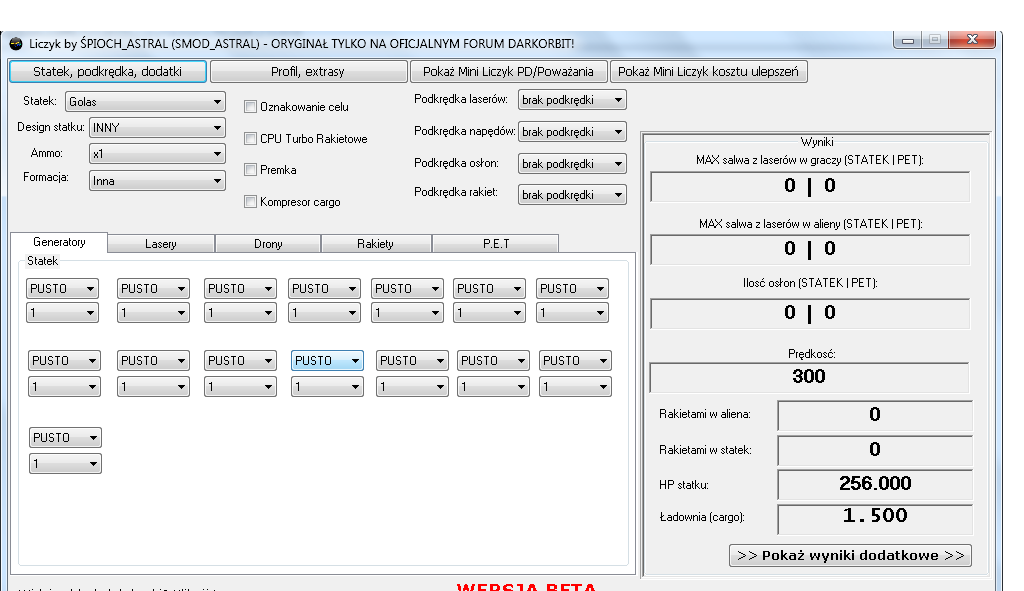The image size is (1024, 591).
Task: Switch to the Lasery tab
Action: coord(161,244)
